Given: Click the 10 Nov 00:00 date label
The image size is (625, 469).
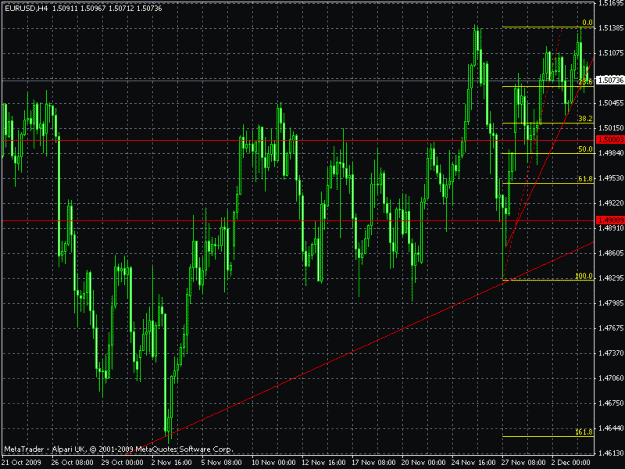Looking at the screenshot, I should [x=273, y=463].
